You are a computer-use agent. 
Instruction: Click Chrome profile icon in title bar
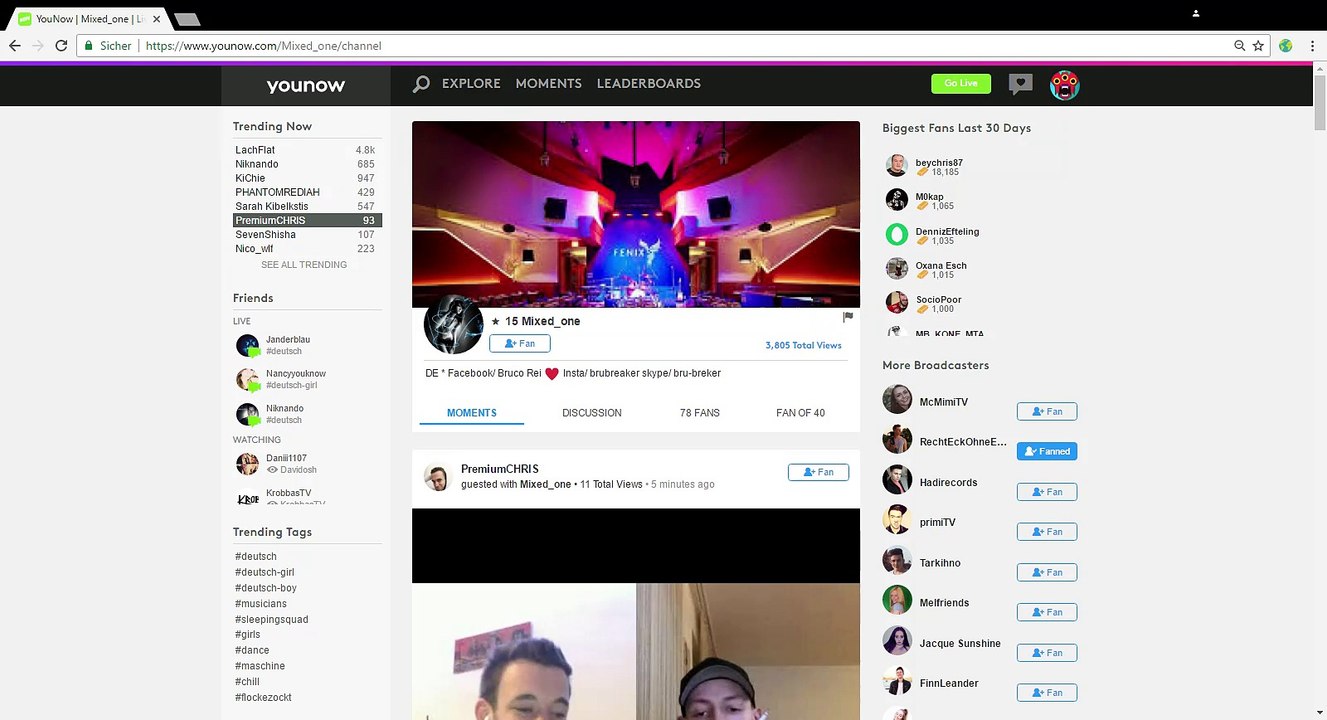point(1195,14)
